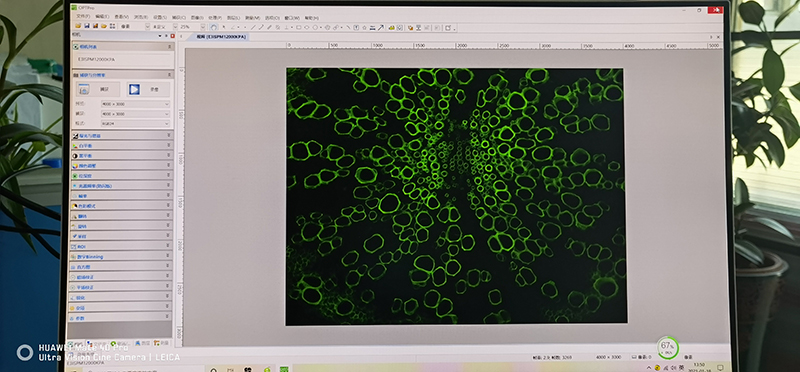The image size is (800, 372).
Task: Expand the 平场校正 flat field correction chevron
Action: point(168,287)
